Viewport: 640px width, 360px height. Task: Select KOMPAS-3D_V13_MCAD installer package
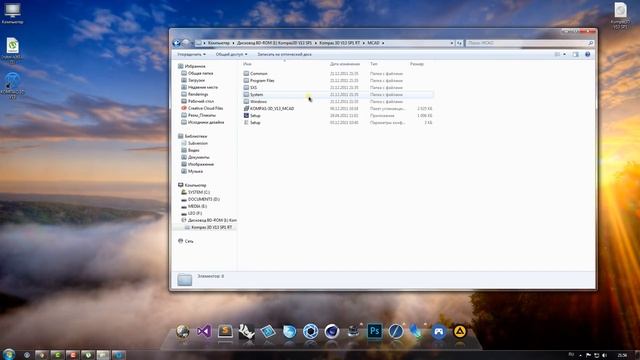pyautogui.click(x=272, y=109)
